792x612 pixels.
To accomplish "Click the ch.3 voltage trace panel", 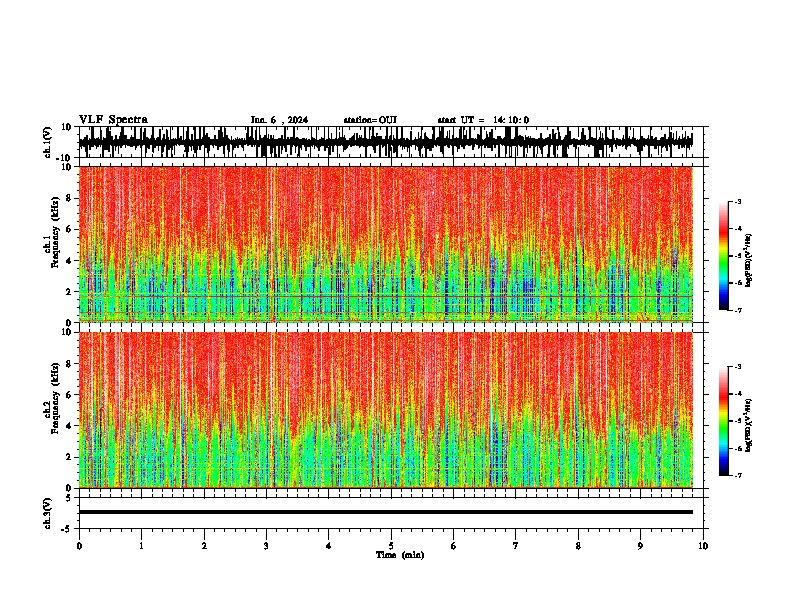I will click(x=393, y=513).
